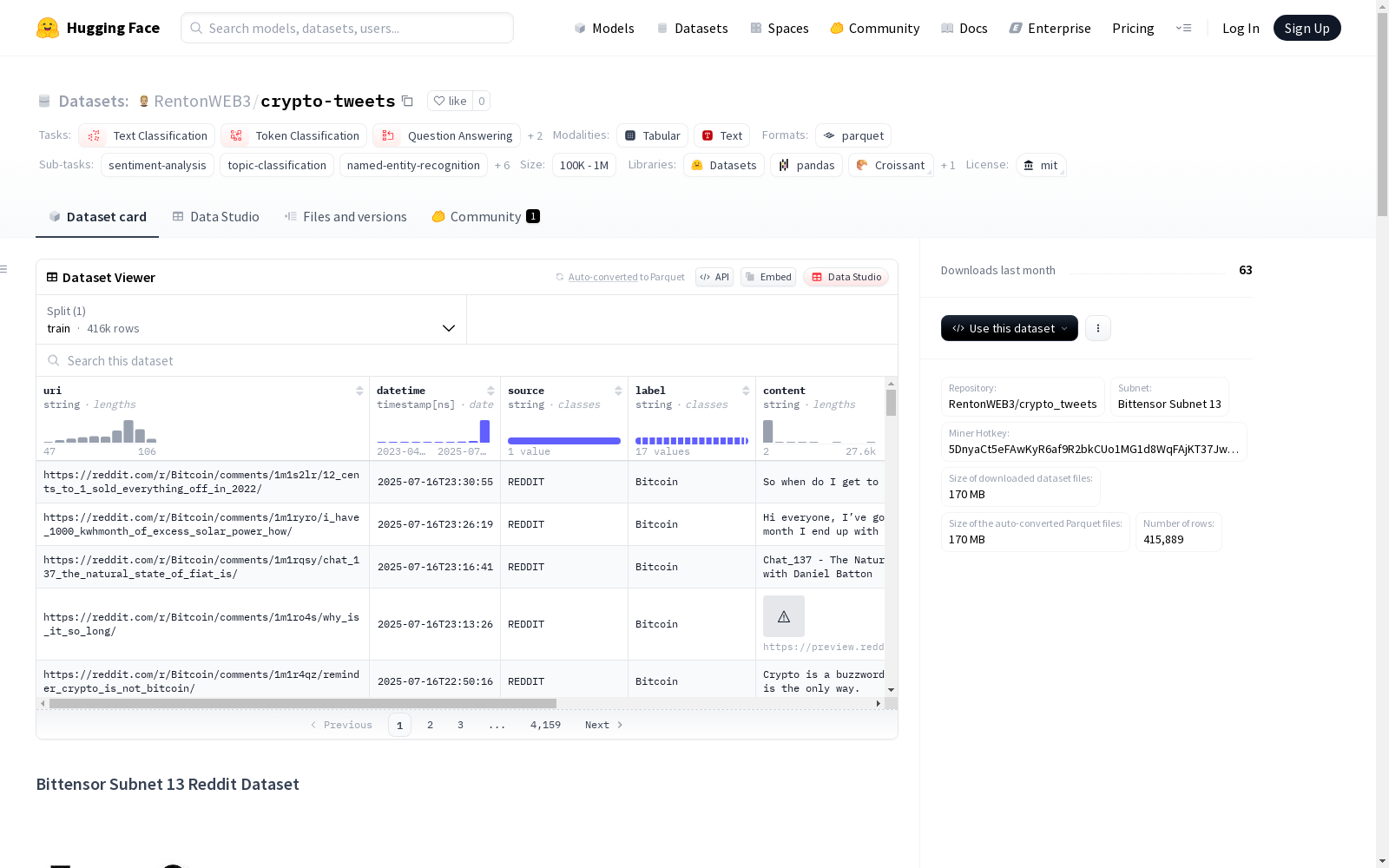Click the sidebar table-of-contents icon
Viewport: 1389px width, 868px height.
(4, 269)
